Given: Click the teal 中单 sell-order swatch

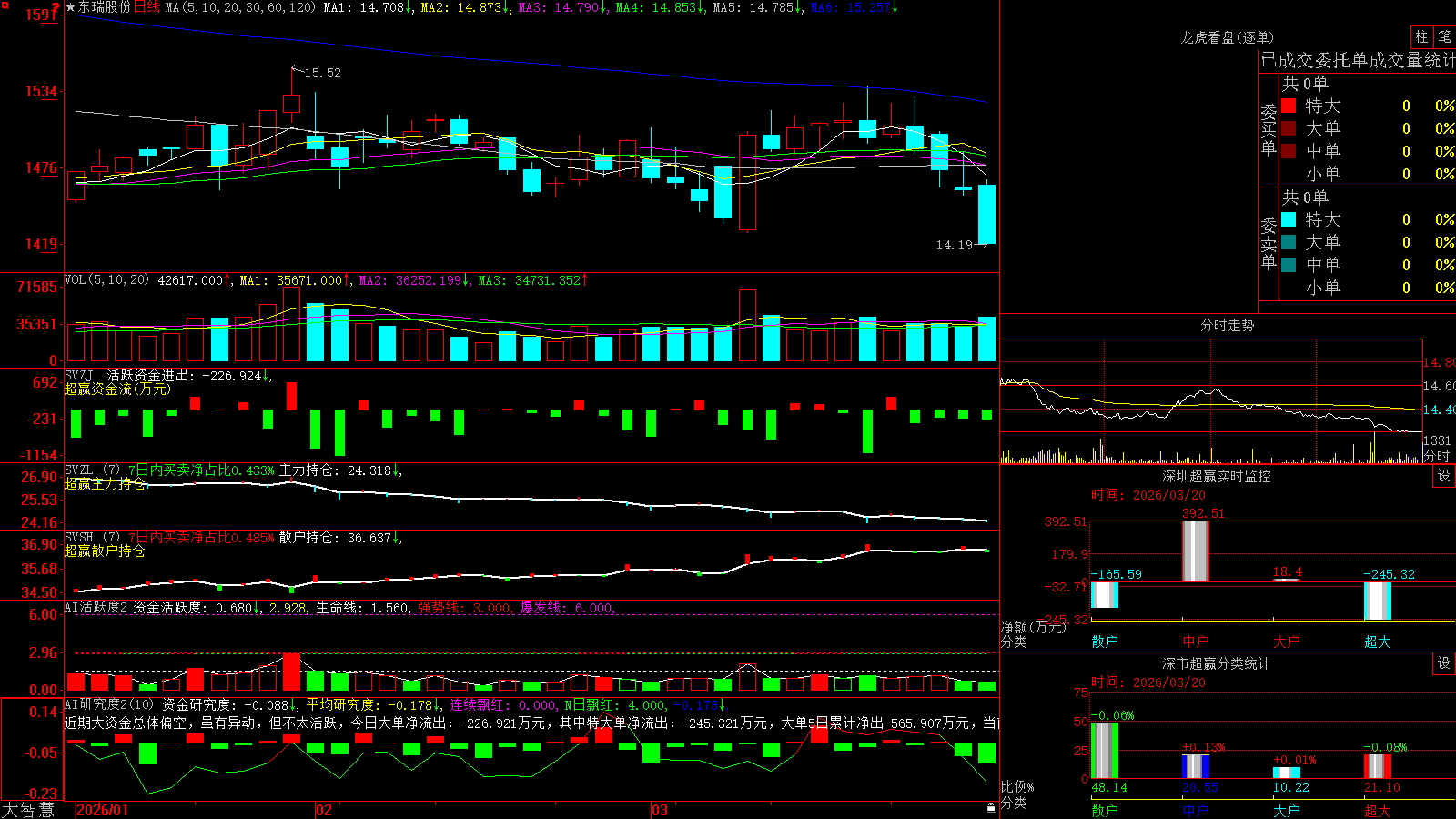Looking at the screenshot, I should pyautogui.click(x=1289, y=265).
